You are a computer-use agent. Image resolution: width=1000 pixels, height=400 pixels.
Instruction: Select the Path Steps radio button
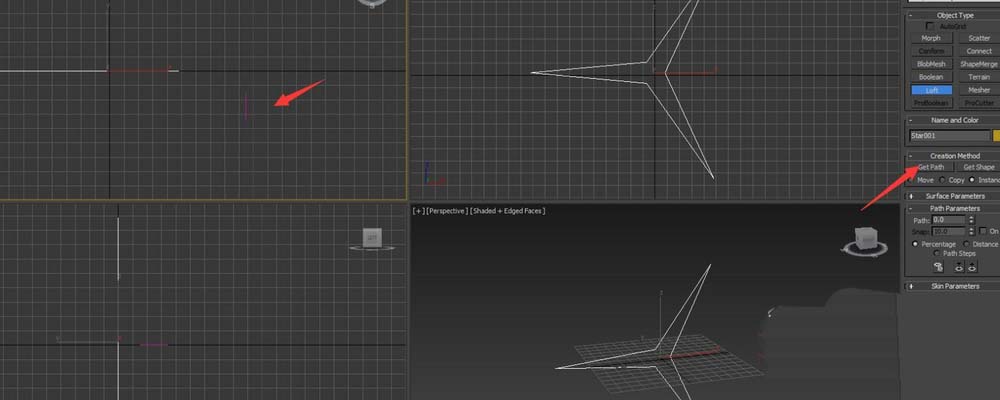pyautogui.click(x=936, y=253)
